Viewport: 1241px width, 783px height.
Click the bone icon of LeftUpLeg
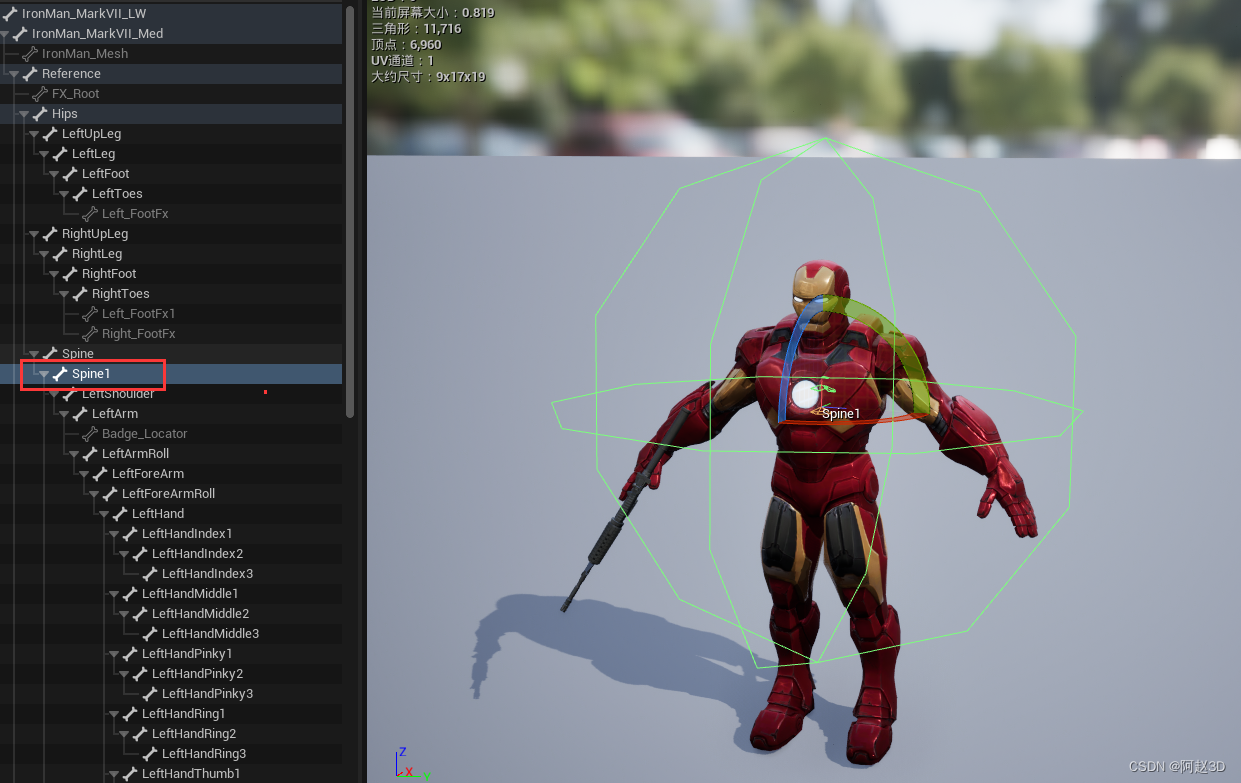(x=50, y=134)
